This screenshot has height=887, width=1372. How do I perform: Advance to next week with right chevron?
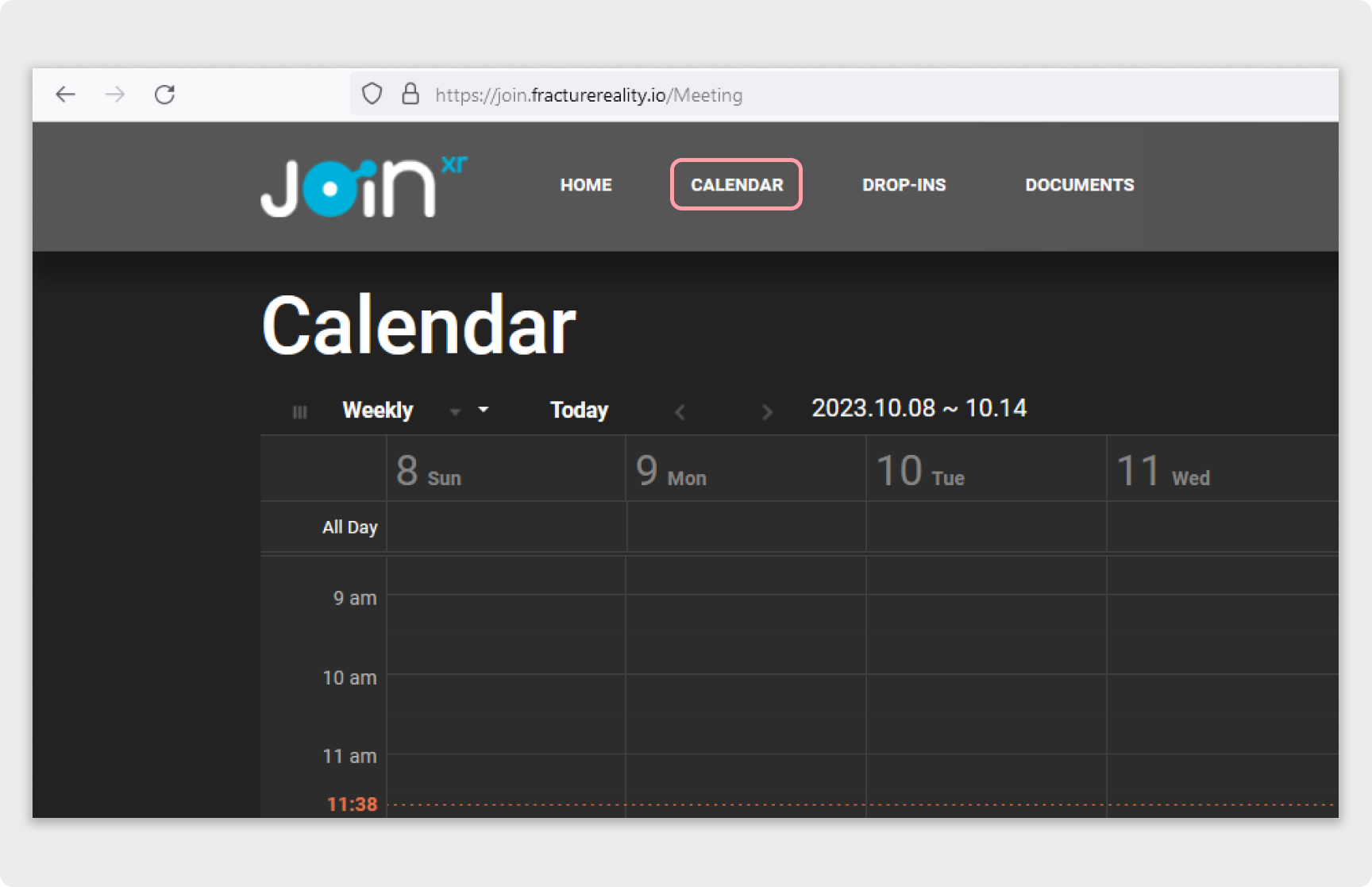(x=767, y=411)
